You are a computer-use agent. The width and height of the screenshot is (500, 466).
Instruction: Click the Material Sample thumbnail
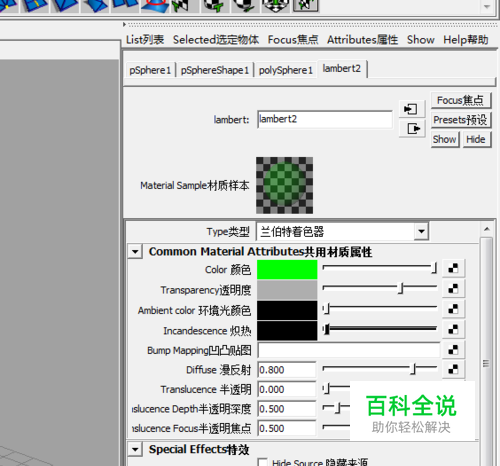click(x=284, y=185)
